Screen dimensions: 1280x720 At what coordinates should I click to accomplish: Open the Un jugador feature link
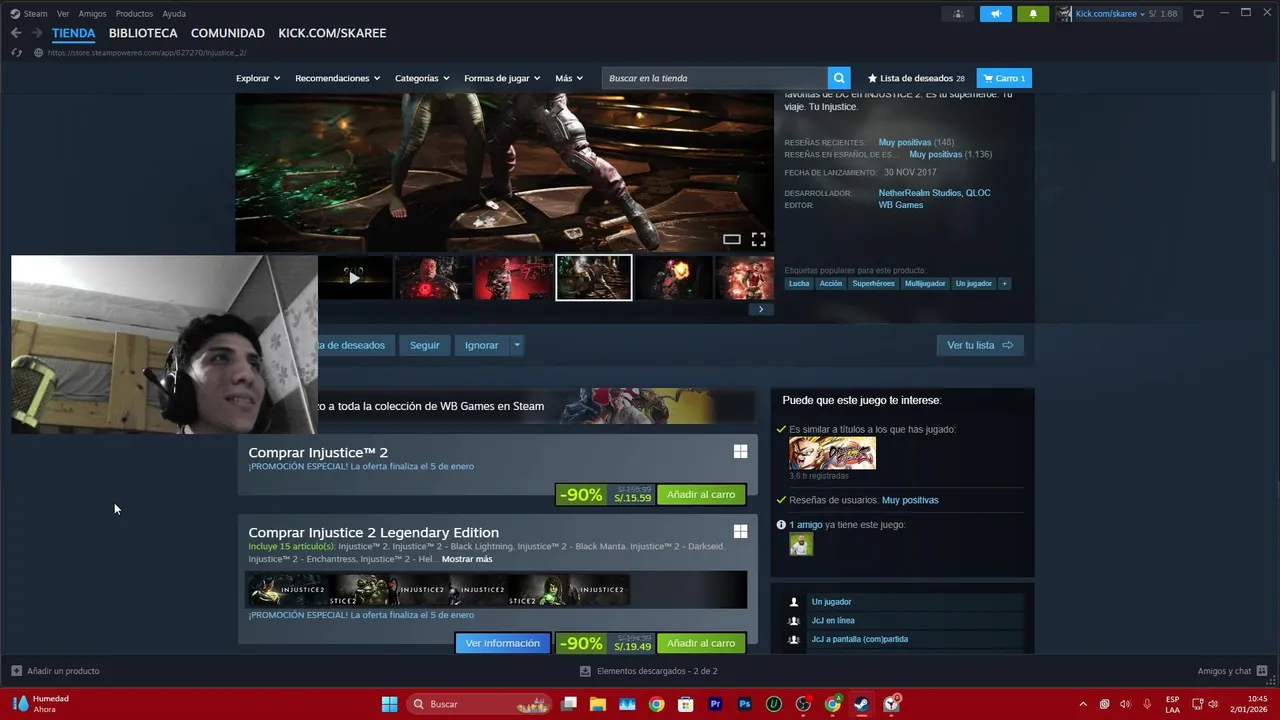coord(831,602)
